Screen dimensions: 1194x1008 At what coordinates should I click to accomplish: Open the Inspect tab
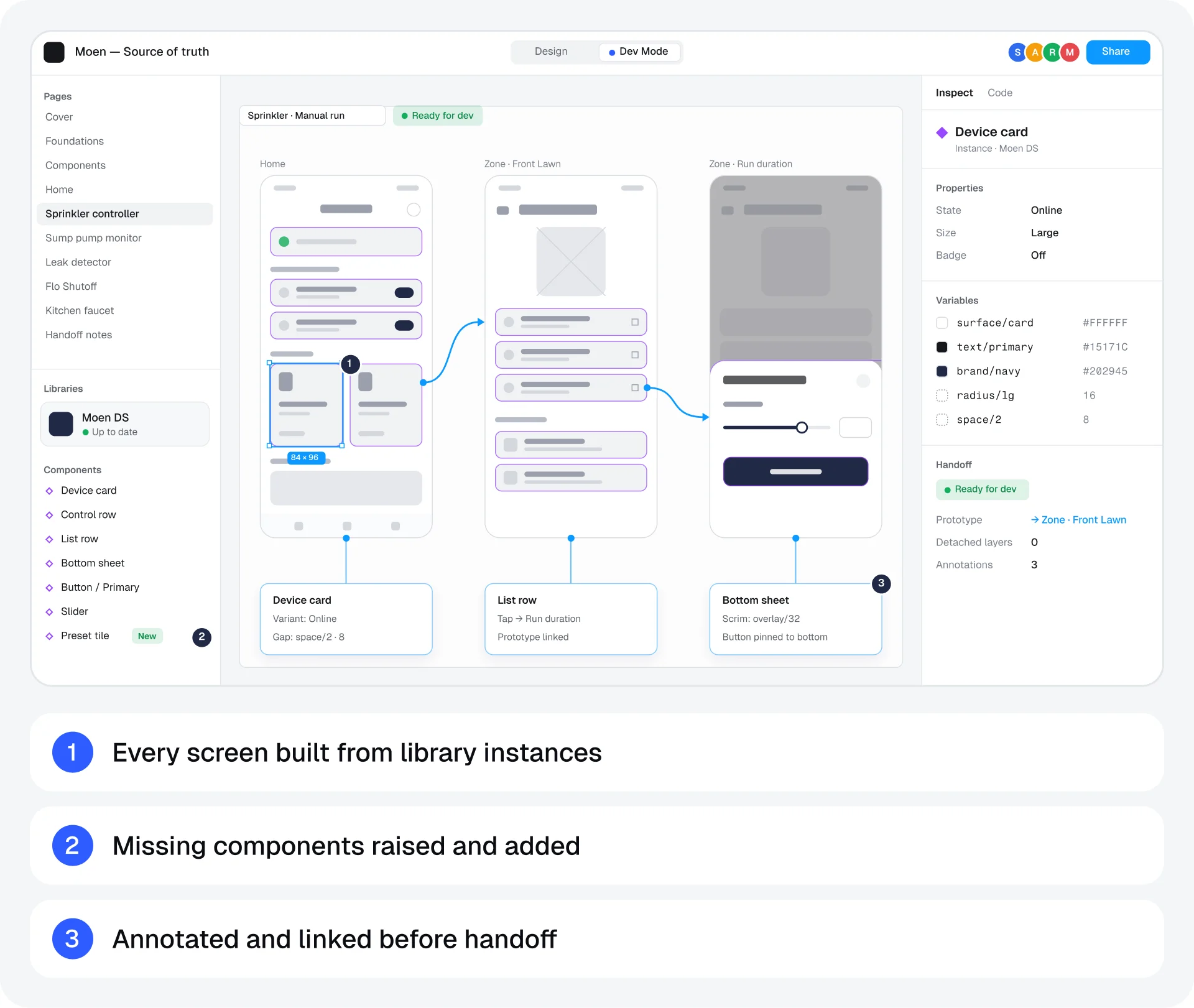(954, 93)
